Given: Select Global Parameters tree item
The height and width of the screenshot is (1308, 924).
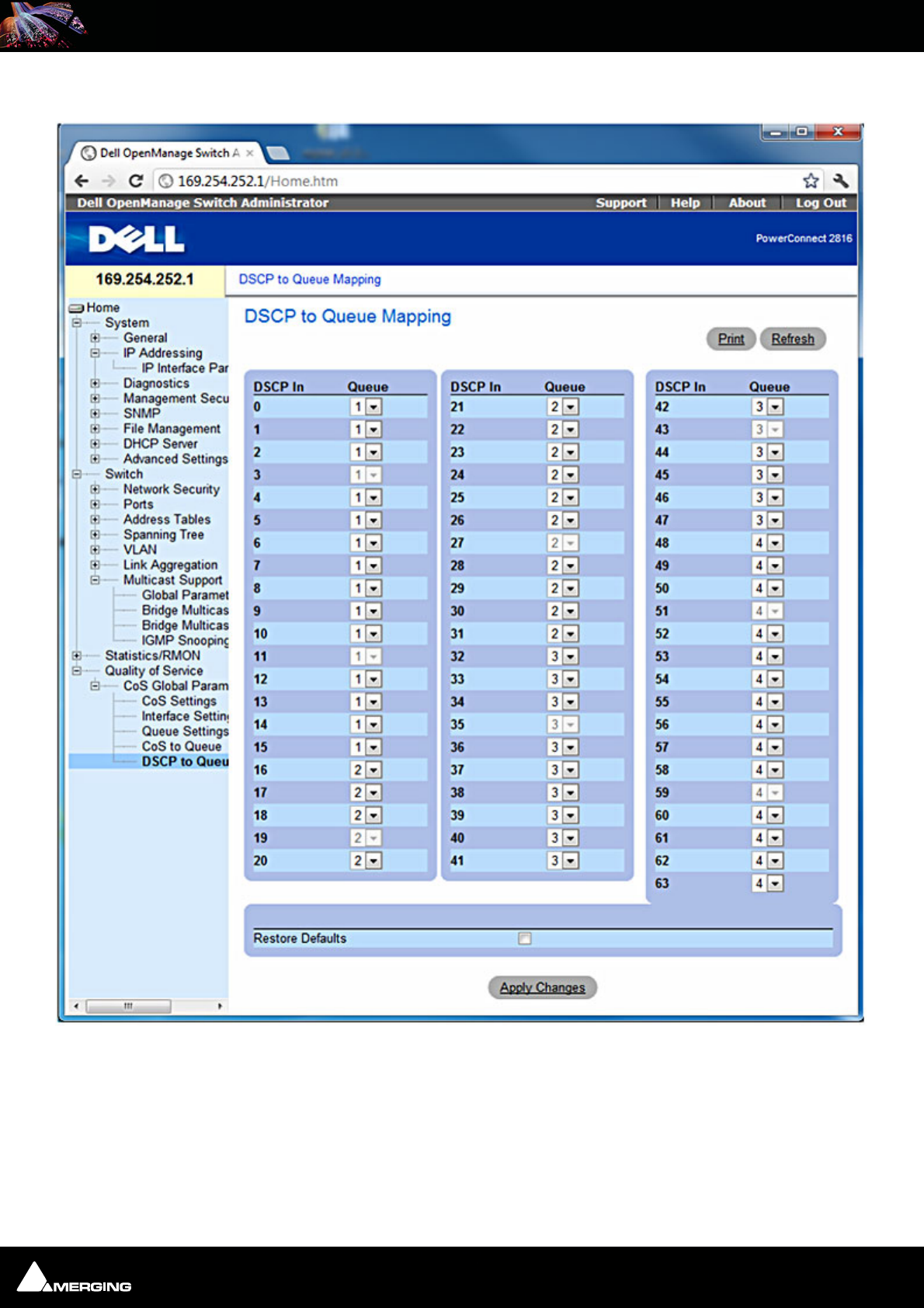Looking at the screenshot, I should click(185, 595).
